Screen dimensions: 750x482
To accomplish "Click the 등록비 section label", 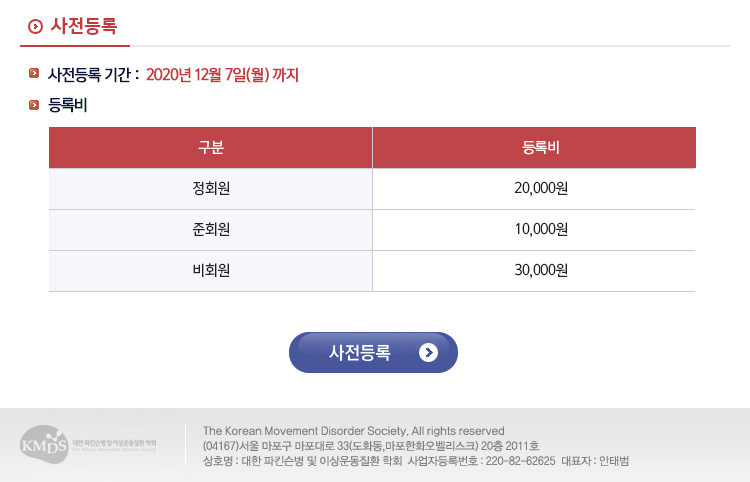I will click(x=67, y=105).
